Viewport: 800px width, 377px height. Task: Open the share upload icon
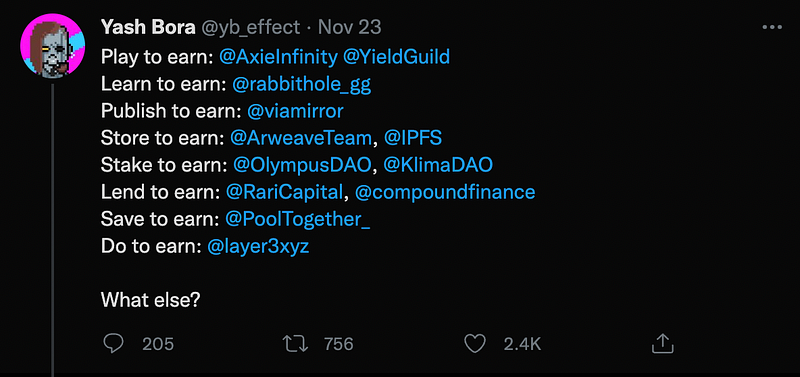point(663,343)
